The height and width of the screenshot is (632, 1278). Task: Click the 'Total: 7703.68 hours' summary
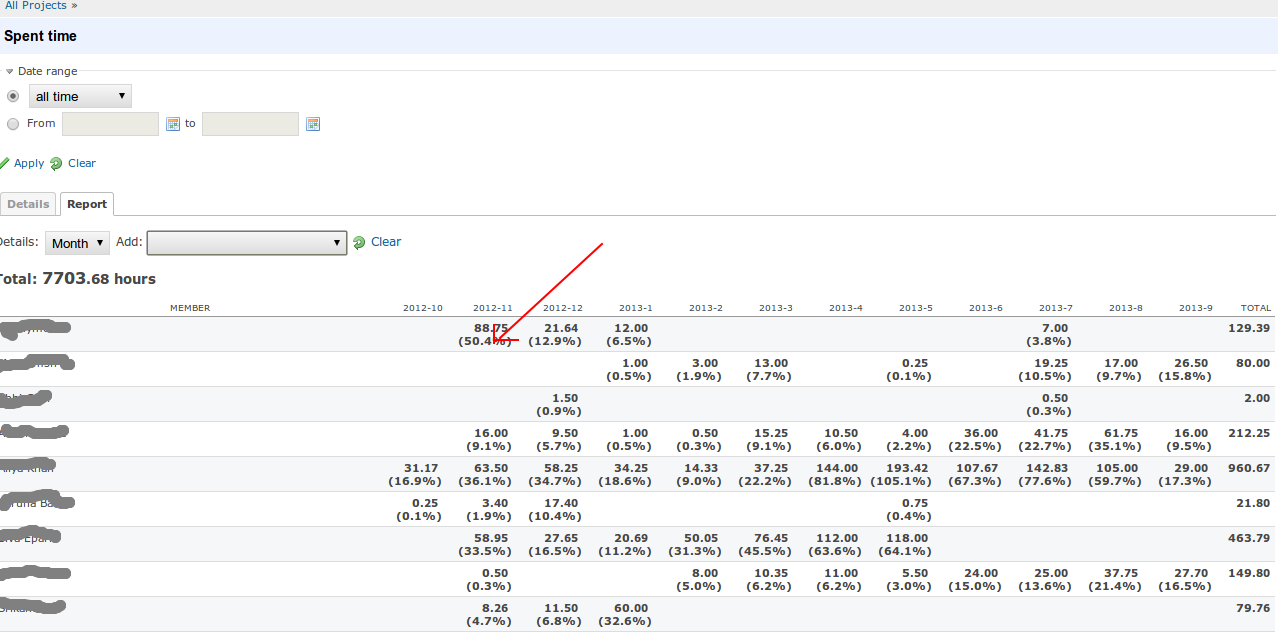coord(77,279)
